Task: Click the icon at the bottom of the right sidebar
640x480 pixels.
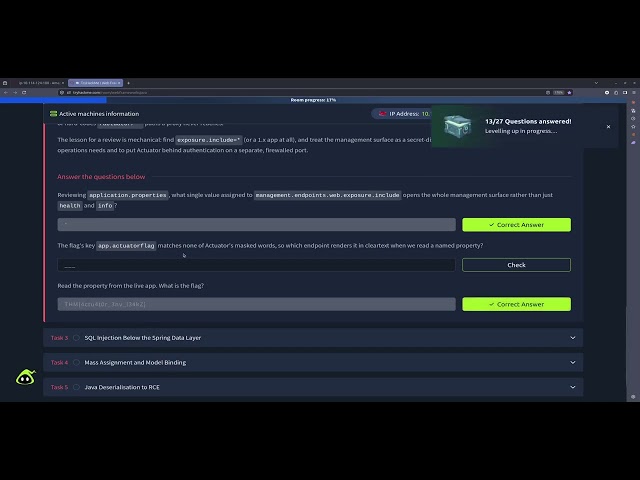Action: pos(633,397)
